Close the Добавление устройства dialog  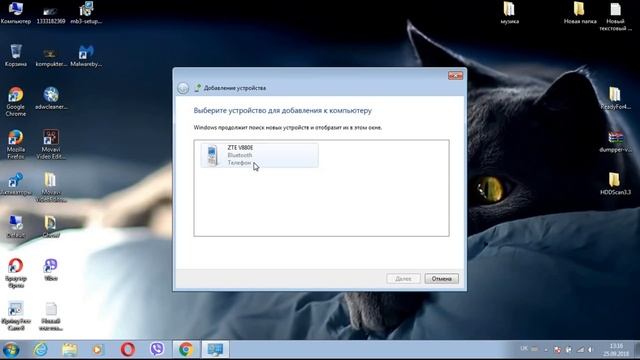tap(455, 76)
